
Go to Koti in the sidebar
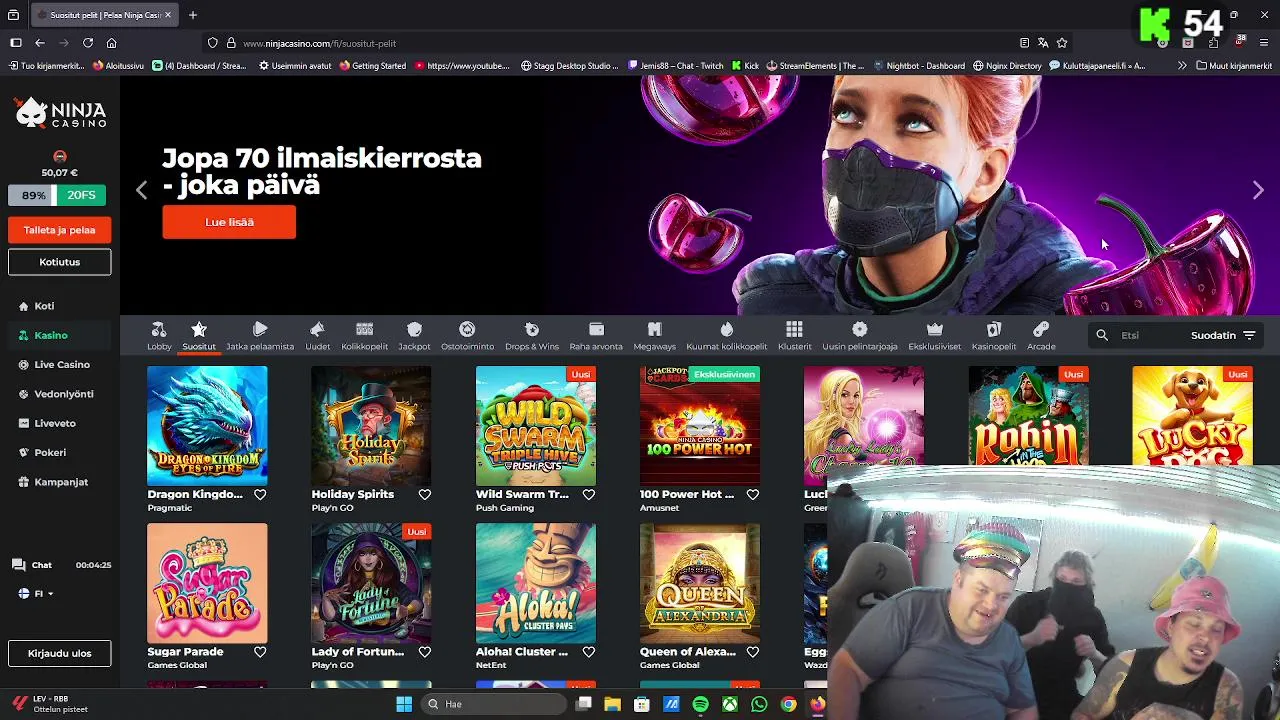[37, 306]
